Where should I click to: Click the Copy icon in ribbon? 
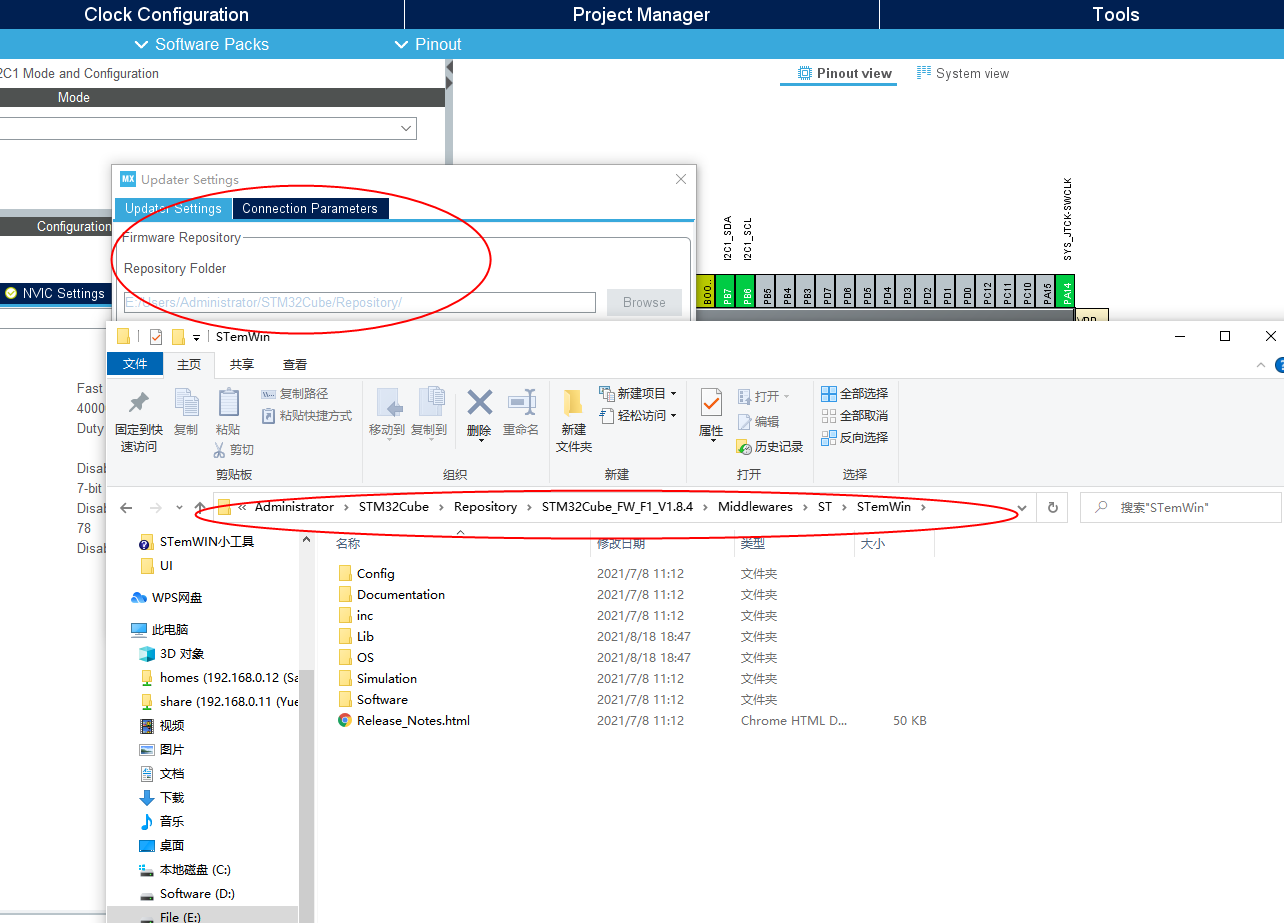coord(186,402)
